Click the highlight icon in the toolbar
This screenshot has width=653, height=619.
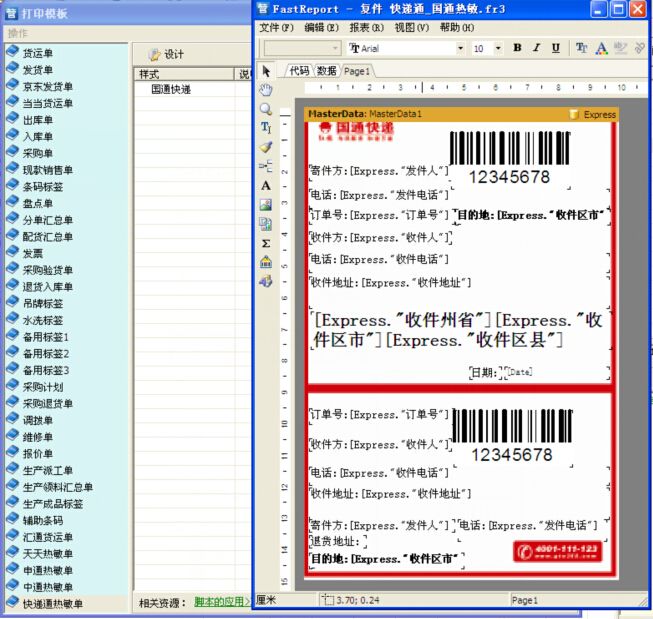[620, 48]
